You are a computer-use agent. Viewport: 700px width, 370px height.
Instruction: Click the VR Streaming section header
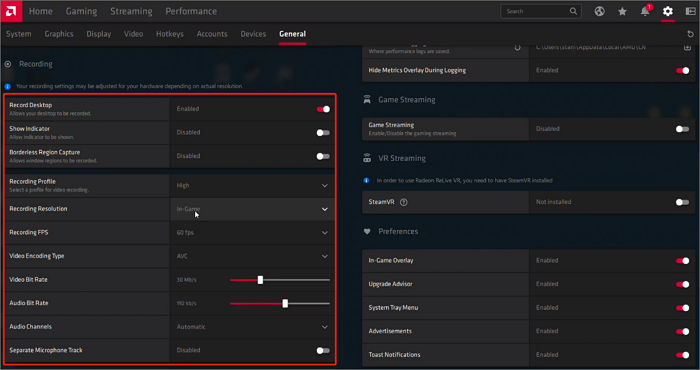(x=402, y=158)
